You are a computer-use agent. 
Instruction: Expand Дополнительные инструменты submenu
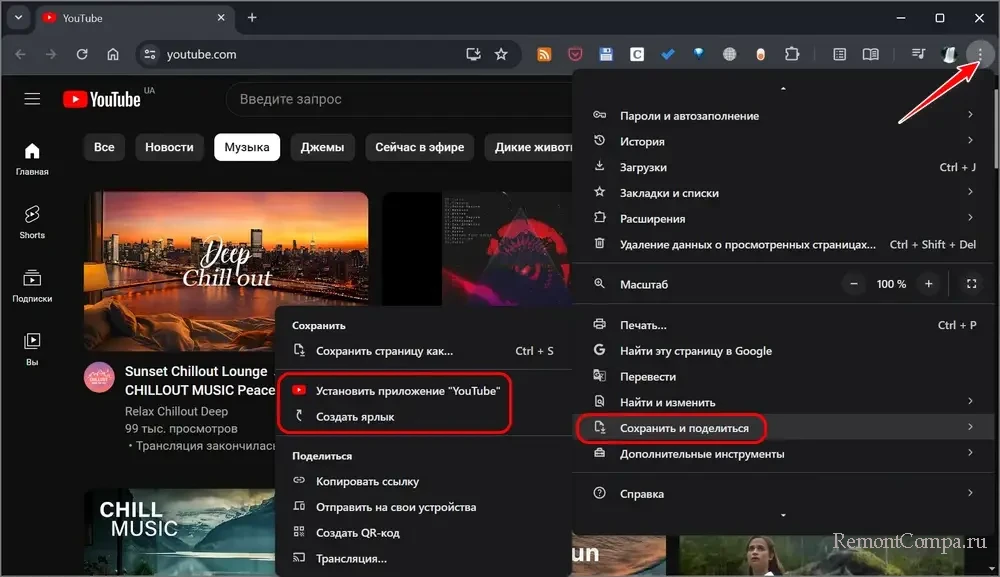point(783,453)
